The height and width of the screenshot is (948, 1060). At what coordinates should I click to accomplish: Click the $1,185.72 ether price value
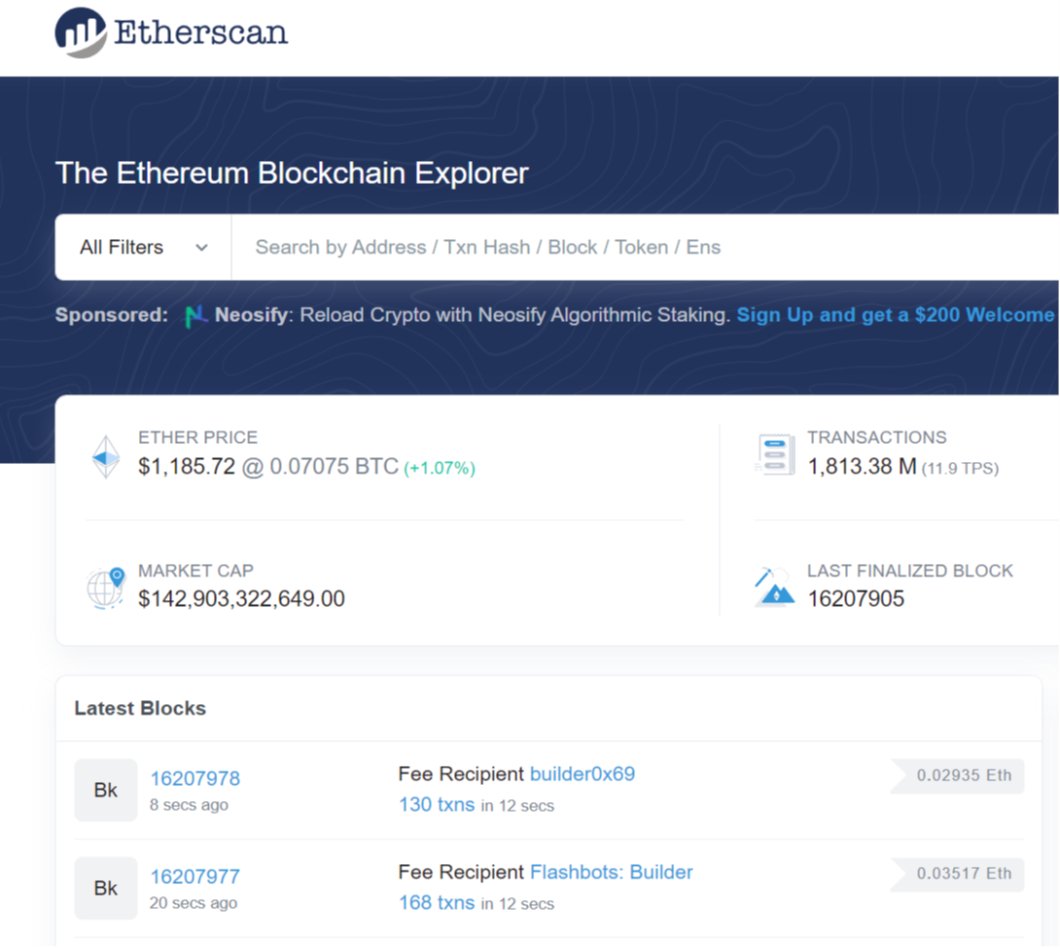click(187, 467)
